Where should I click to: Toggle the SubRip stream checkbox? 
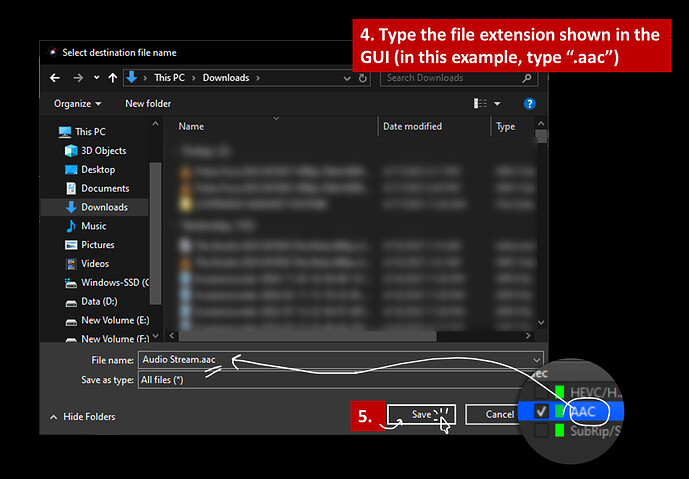[541, 430]
